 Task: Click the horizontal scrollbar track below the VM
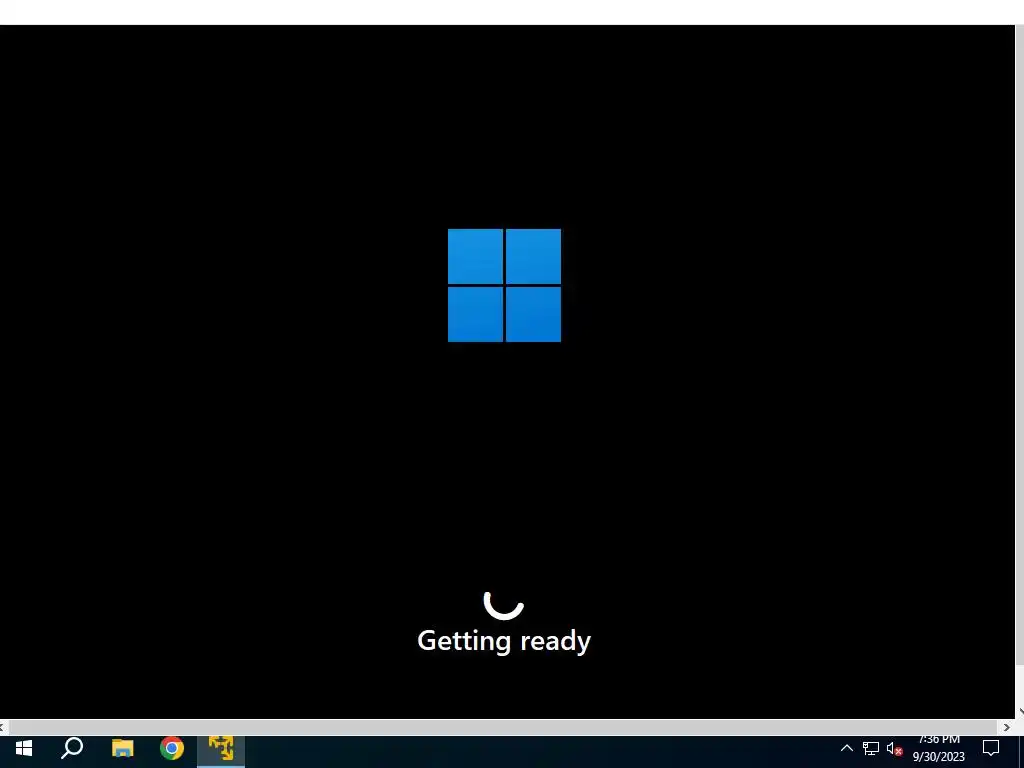click(x=503, y=727)
